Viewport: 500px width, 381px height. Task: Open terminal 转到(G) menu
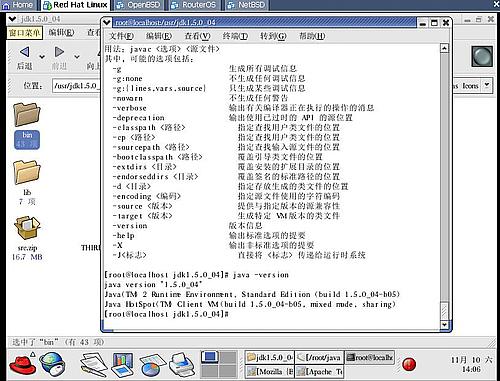tap(273, 36)
